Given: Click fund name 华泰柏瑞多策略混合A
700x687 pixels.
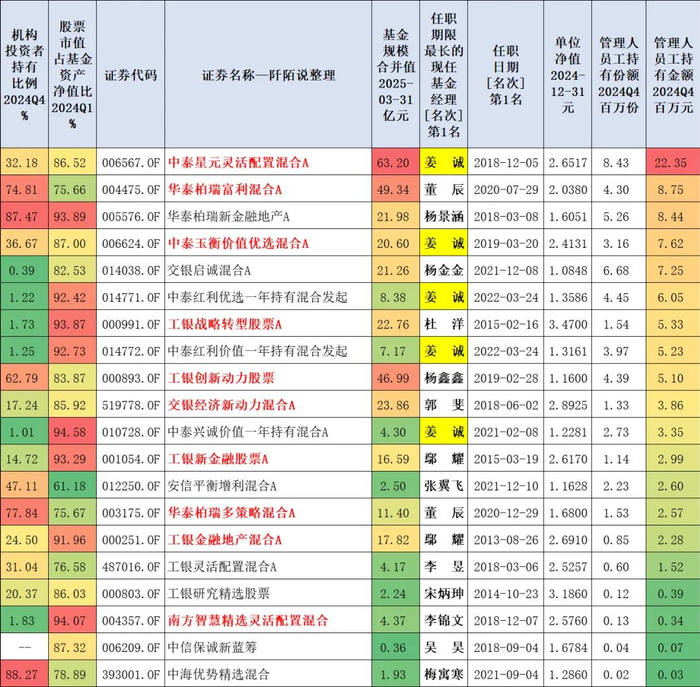Looking at the screenshot, I should [232, 513].
